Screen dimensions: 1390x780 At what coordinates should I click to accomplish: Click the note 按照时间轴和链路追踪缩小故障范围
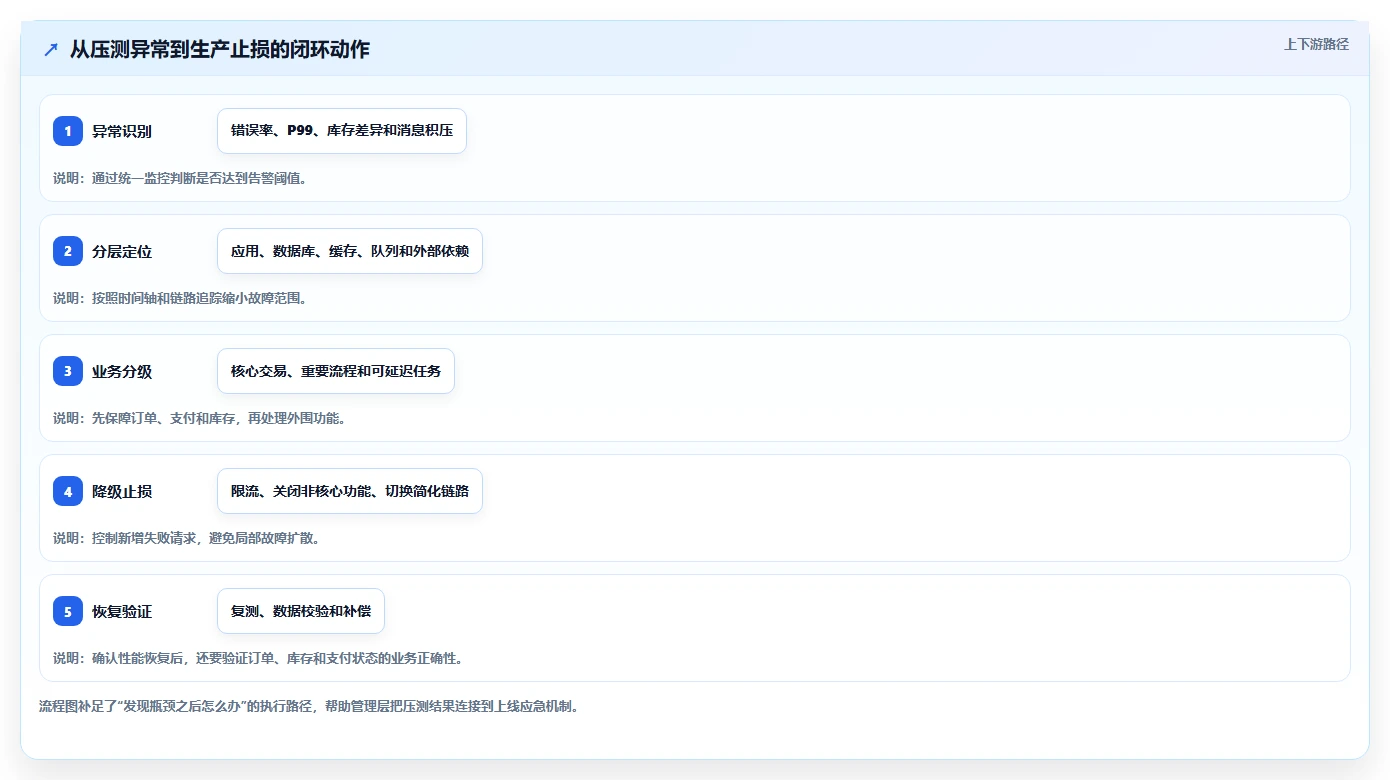[180, 298]
